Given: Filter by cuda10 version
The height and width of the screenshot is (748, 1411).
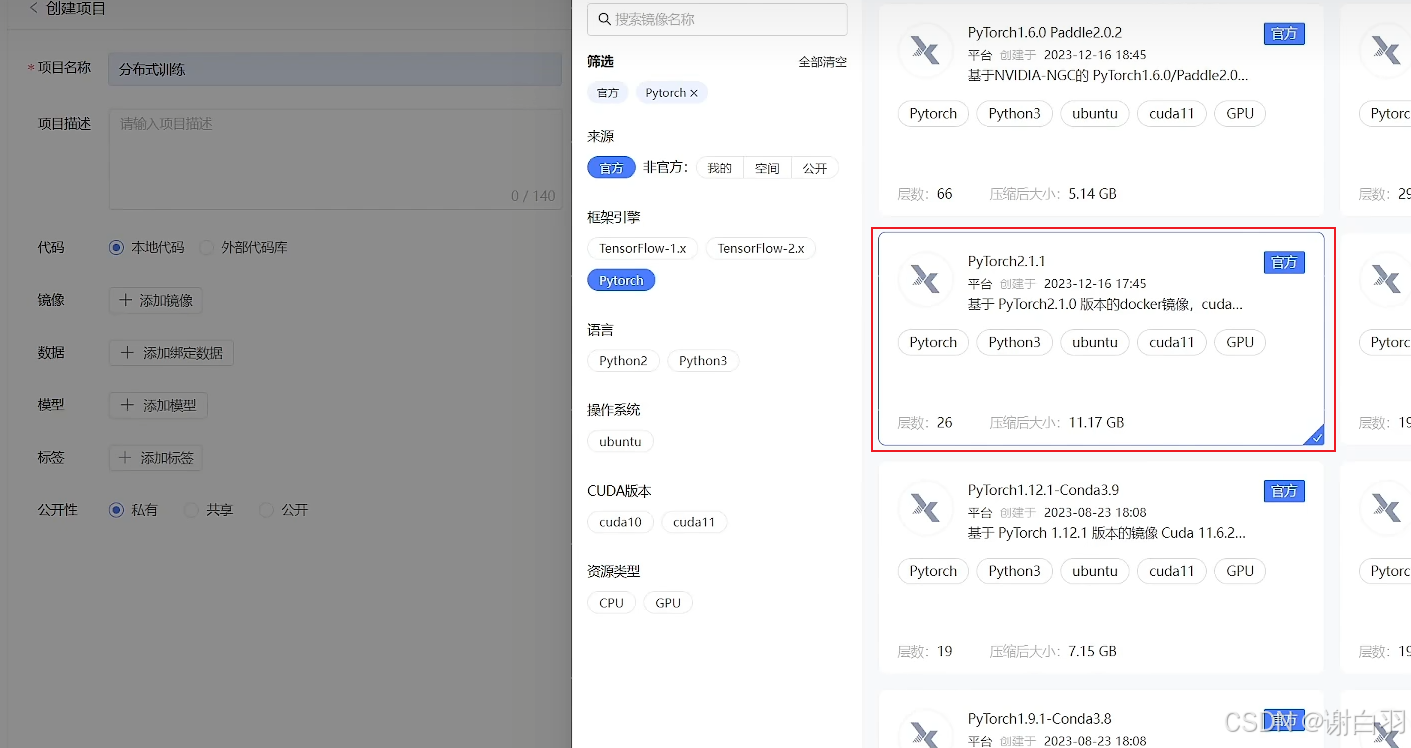Looking at the screenshot, I should point(620,522).
